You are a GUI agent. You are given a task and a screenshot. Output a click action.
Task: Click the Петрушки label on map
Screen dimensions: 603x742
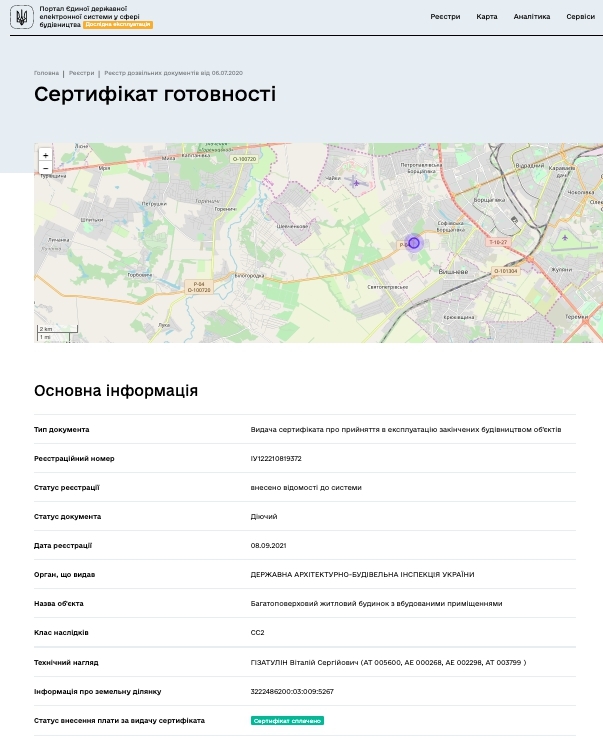point(154,204)
